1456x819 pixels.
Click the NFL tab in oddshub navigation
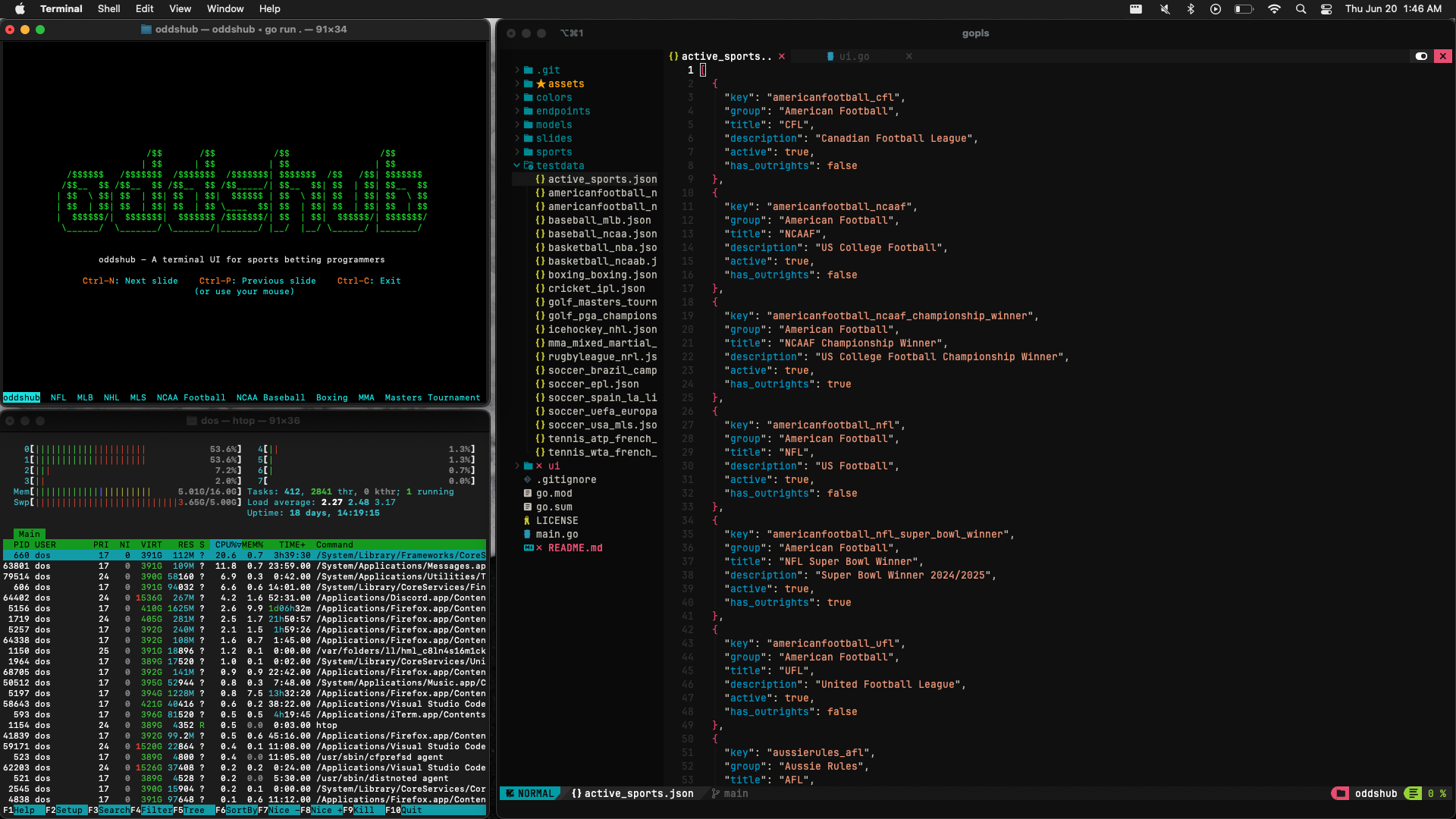(x=58, y=398)
